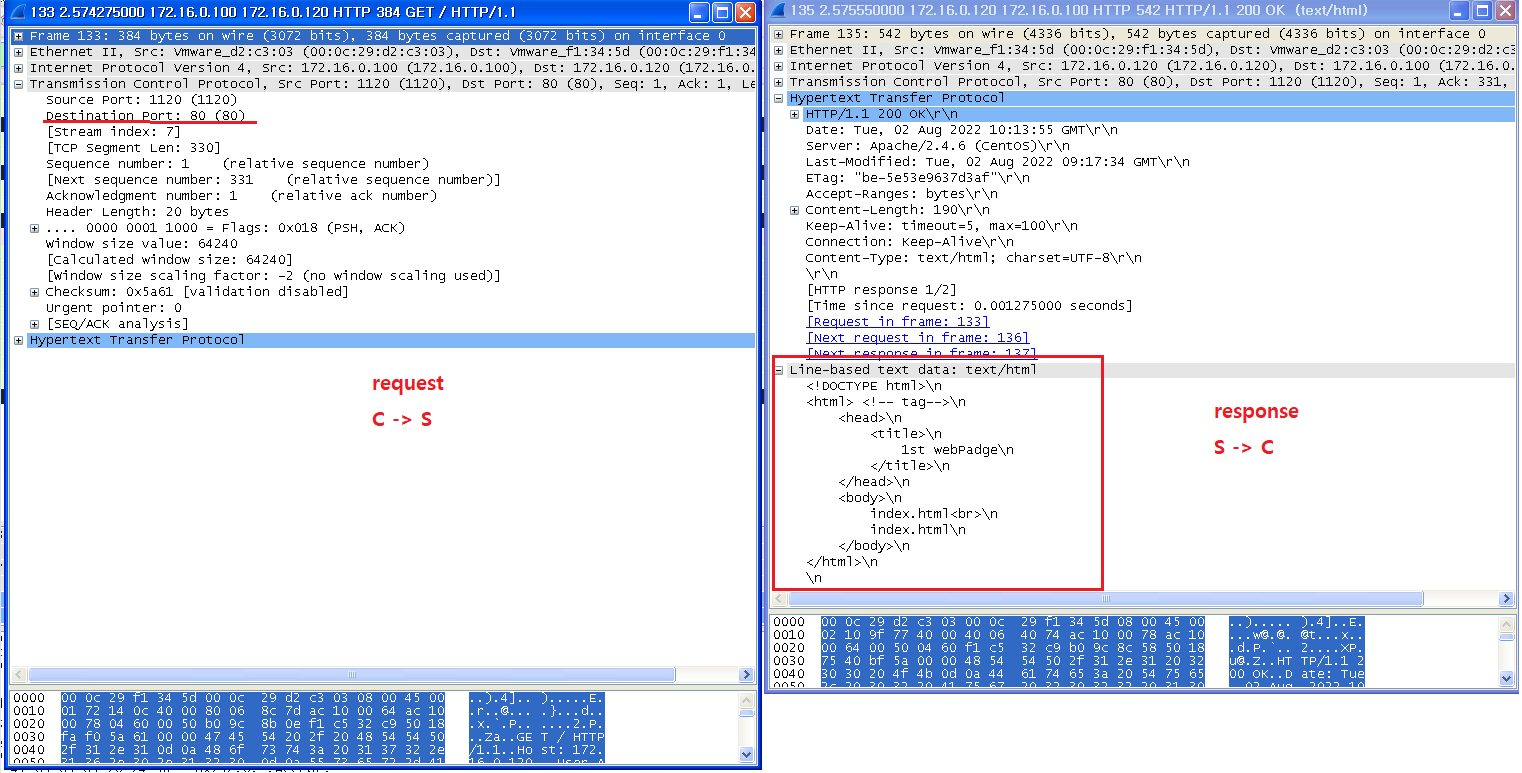Select the '1st webPadge' line
Screen dimensions: 1522x773
tap(957, 450)
